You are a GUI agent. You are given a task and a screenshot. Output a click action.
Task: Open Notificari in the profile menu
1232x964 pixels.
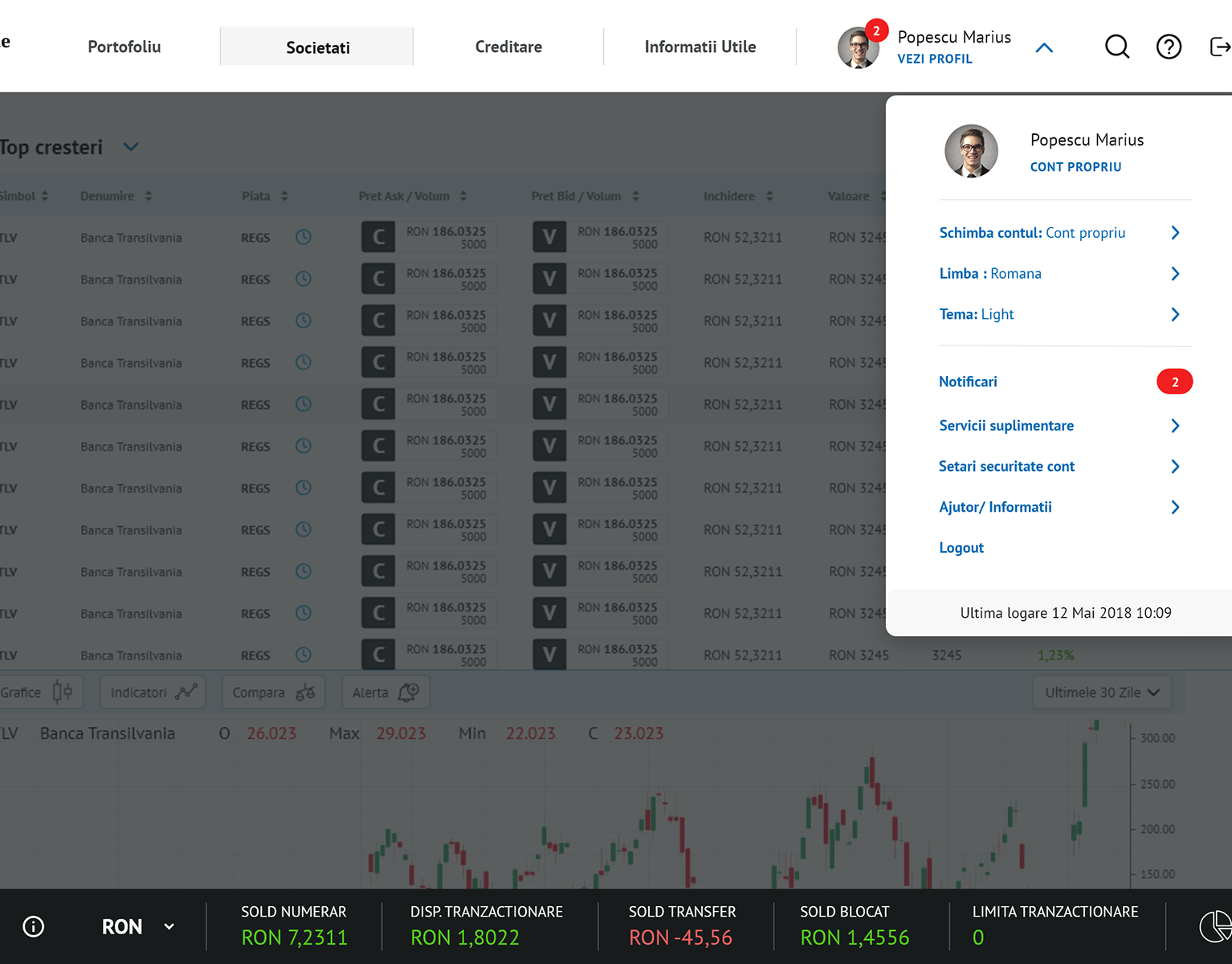(x=968, y=382)
